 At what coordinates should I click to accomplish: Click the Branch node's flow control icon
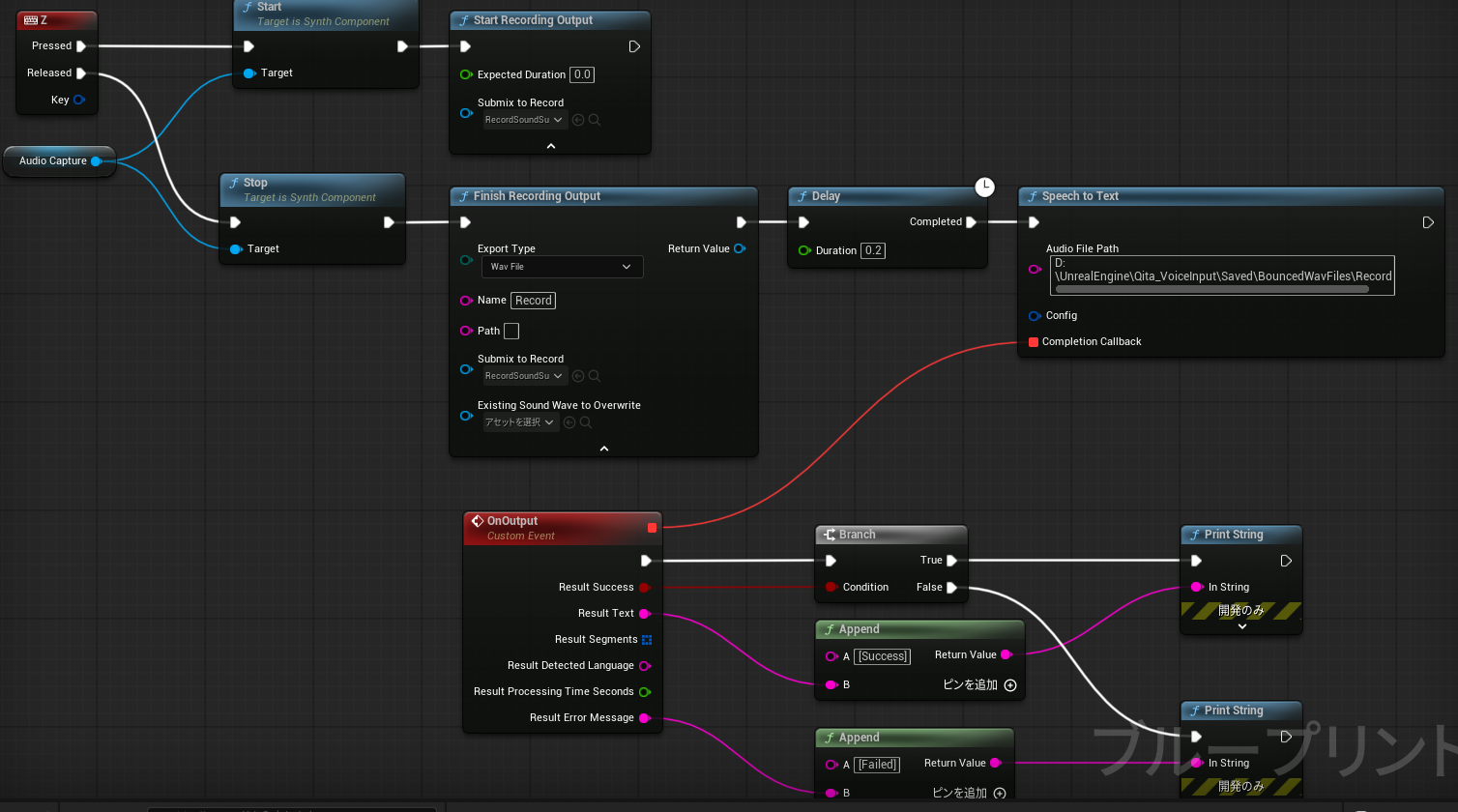pos(829,534)
